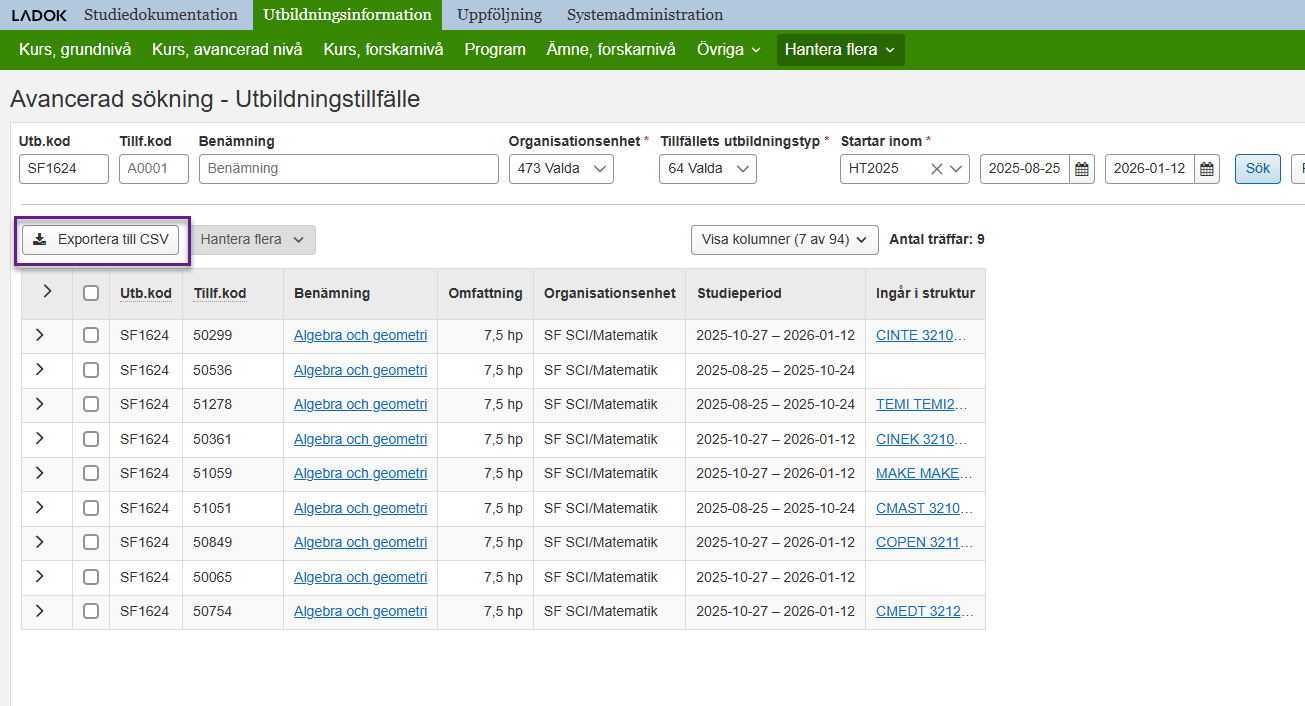Select the checkbox for row 50849
Viewport: 1305px width, 706px height.
(91, 542)
